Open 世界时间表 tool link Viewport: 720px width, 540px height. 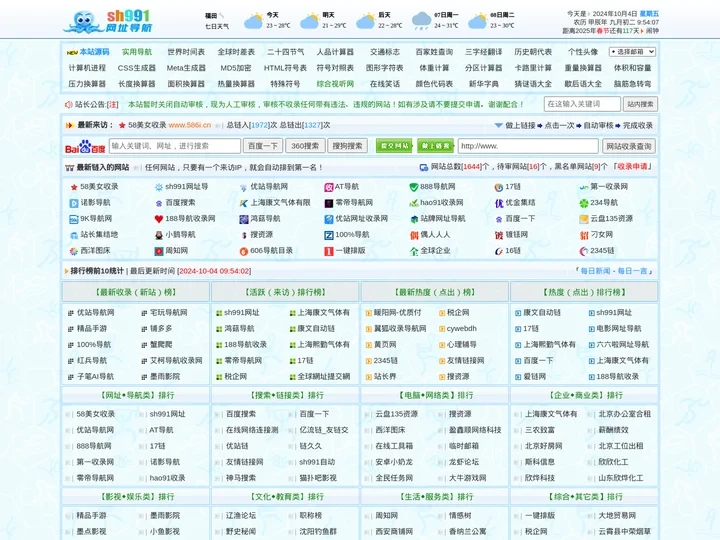tap(186, 52)
